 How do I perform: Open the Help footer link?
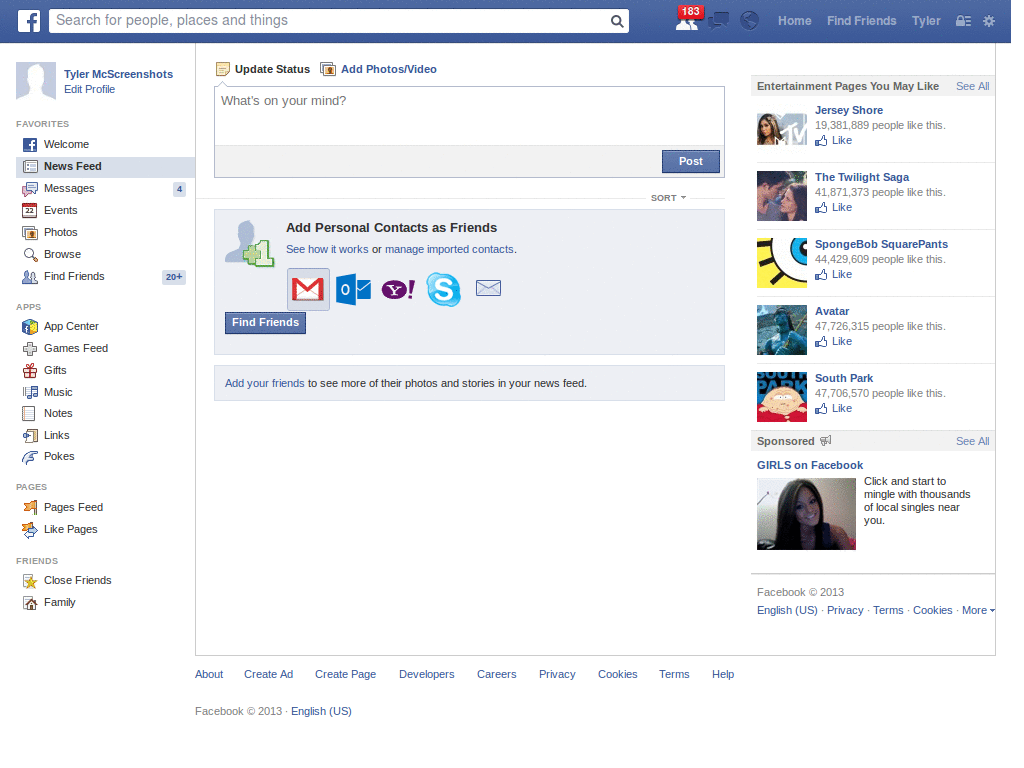pos(723,674)
